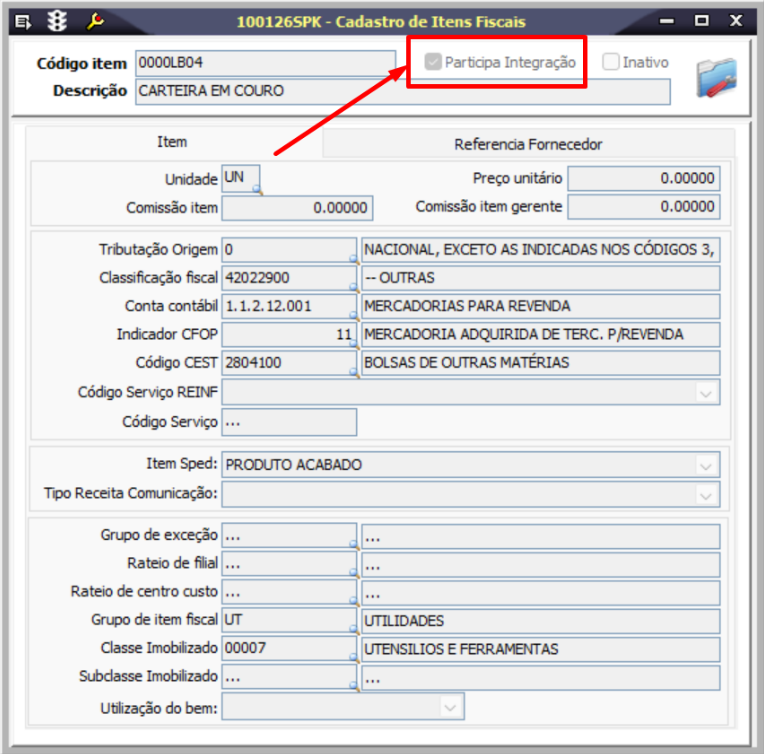
Task: Click the Conta contábil field 1.1.2.12.001
Action: pos(289,306)
